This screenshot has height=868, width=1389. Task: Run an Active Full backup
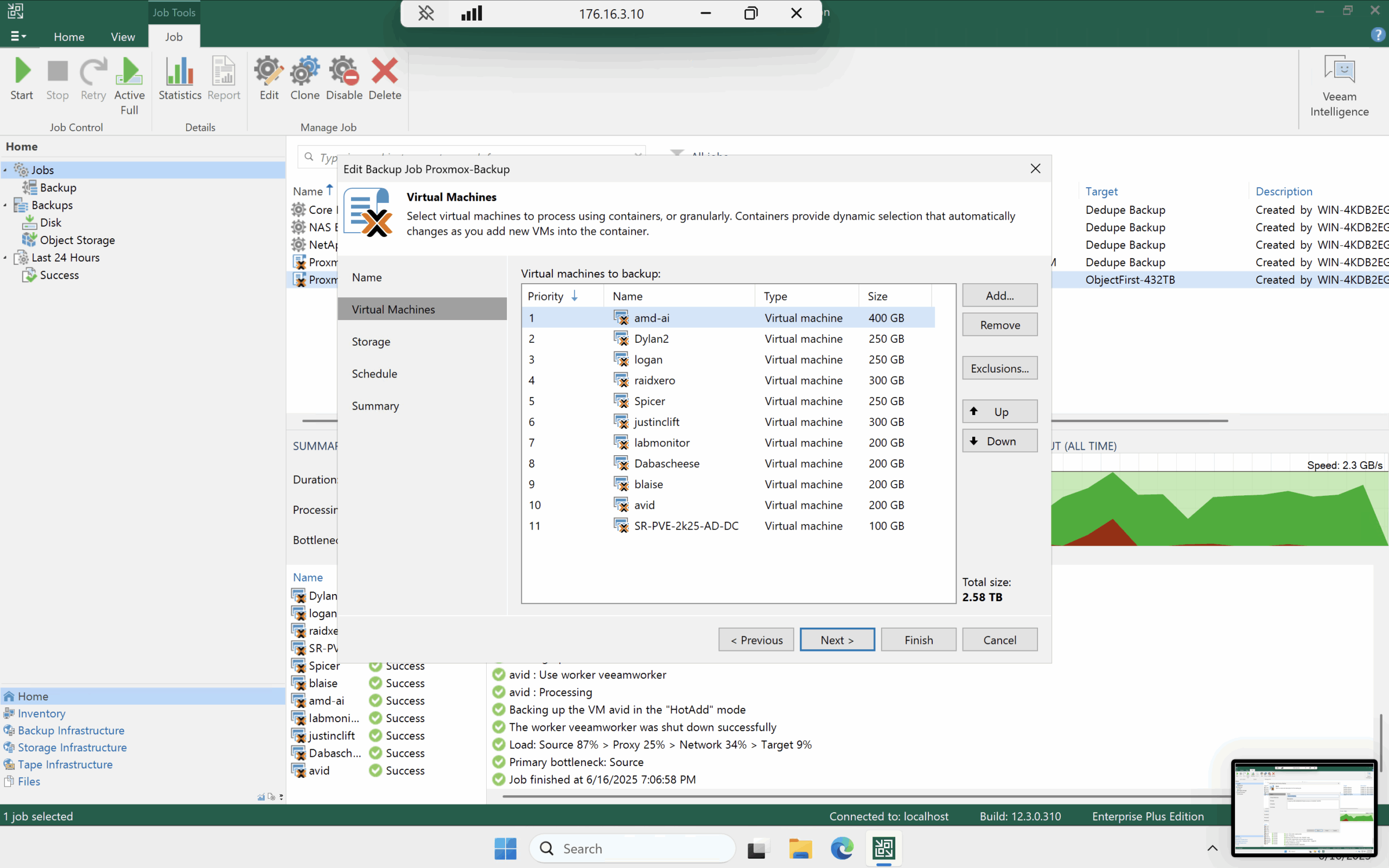click(x=129, y=86)
